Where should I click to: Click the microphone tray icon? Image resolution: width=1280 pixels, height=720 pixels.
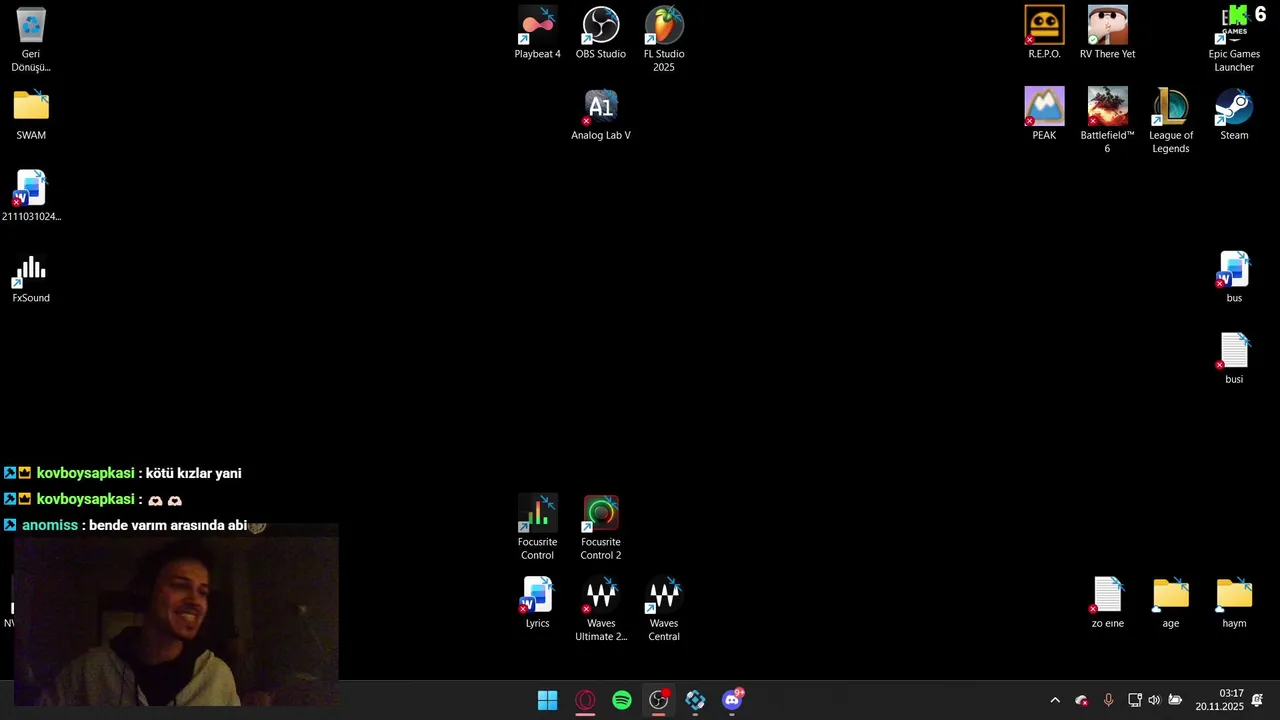pyautogui.click(x=1108, y=700)
